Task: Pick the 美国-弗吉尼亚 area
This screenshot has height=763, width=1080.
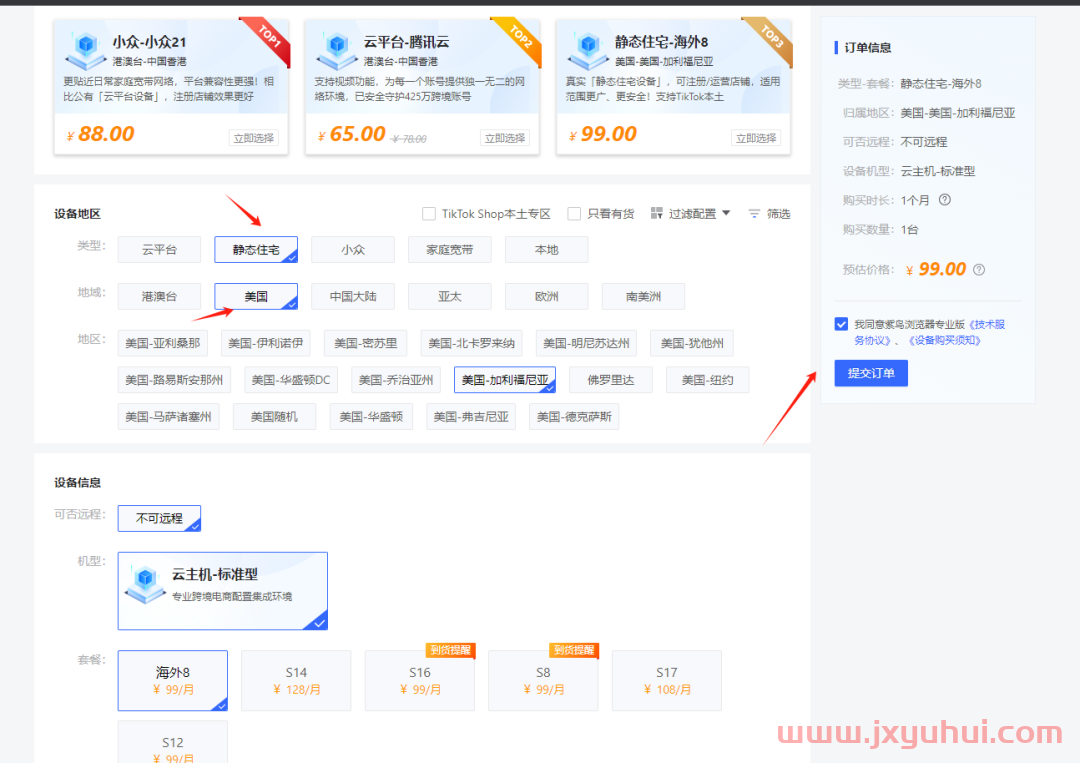Action: [x=471, y=417]
